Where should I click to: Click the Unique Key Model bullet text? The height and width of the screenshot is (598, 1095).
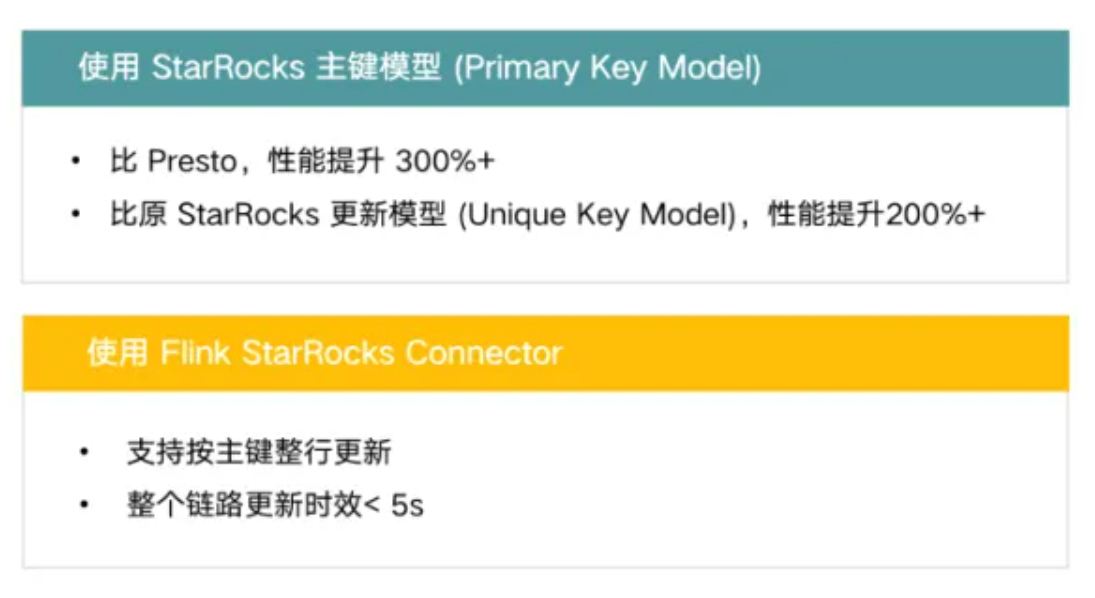548,214
